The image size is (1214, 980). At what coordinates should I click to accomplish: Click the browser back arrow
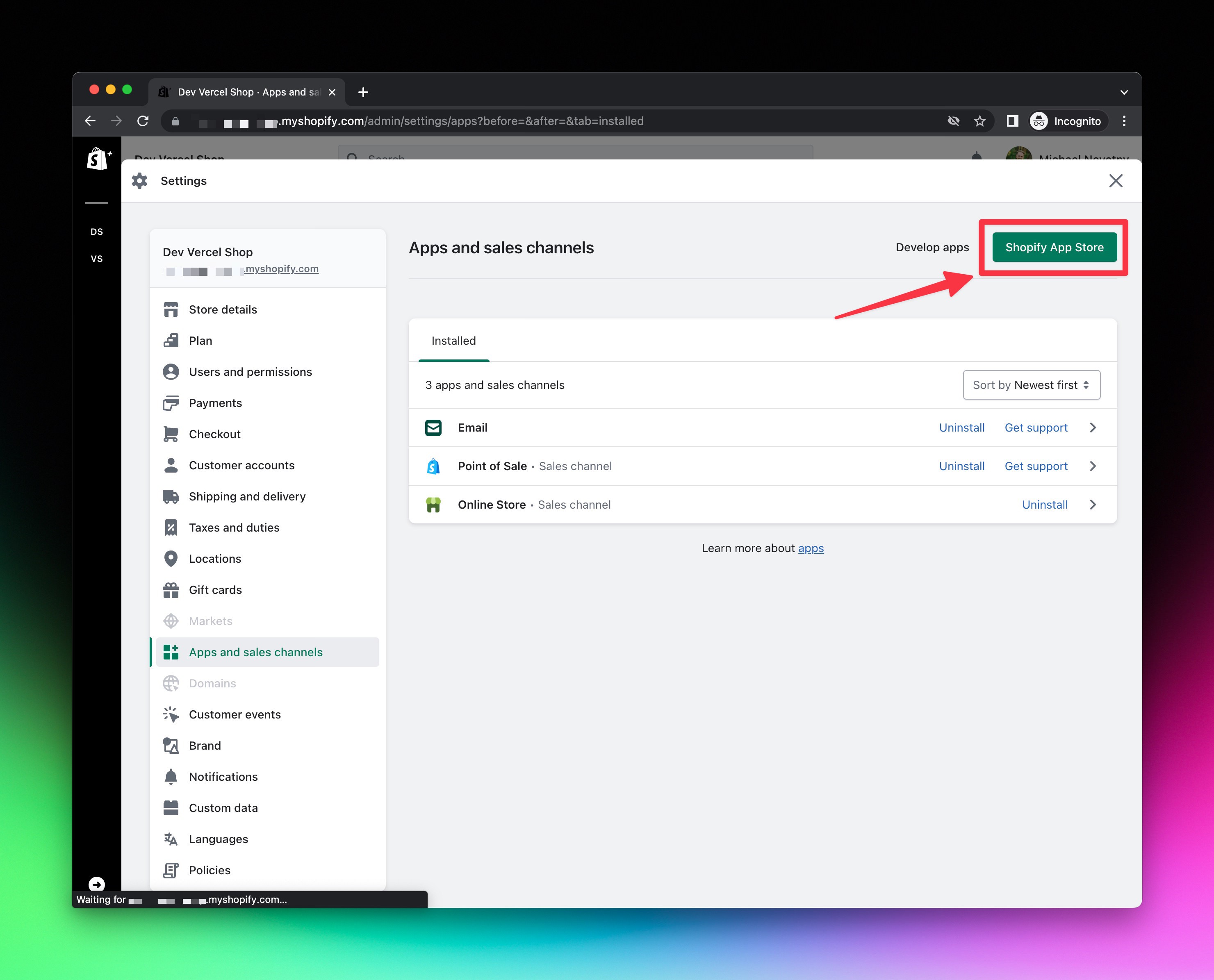(90, 121)
